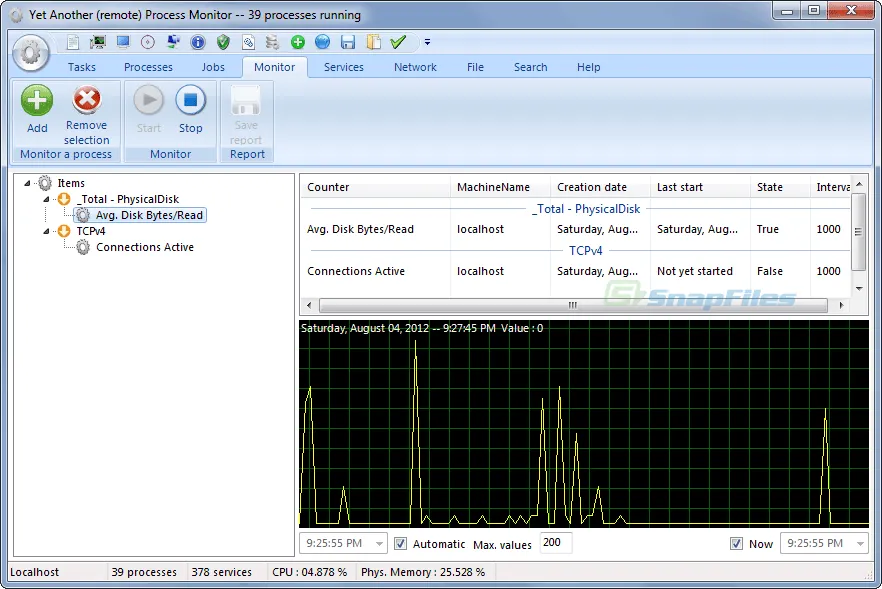Click the Add monitor button
882x589 pixels.
click(37, 111)
